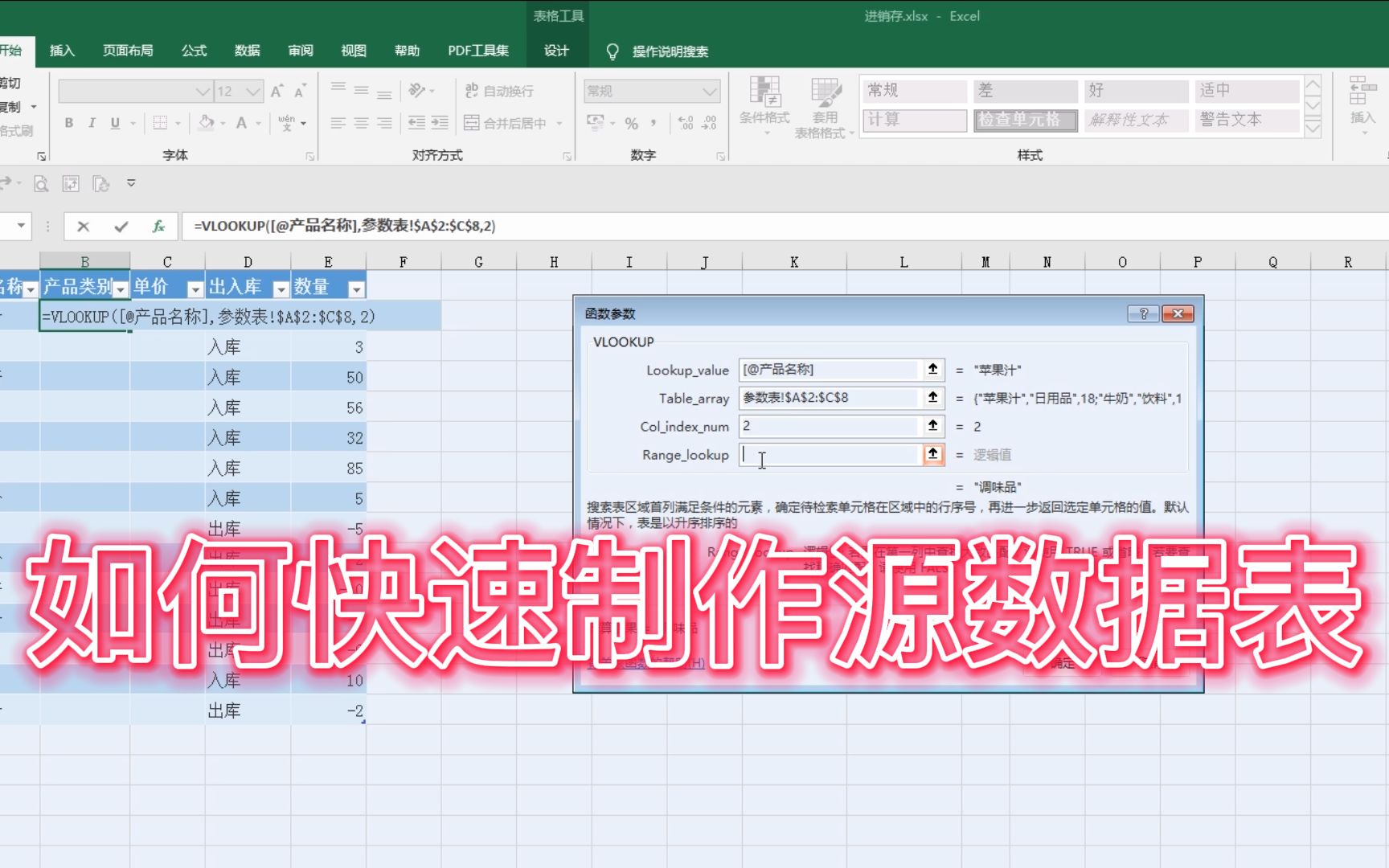Open the 出入库 column filter dropdown

281,289
